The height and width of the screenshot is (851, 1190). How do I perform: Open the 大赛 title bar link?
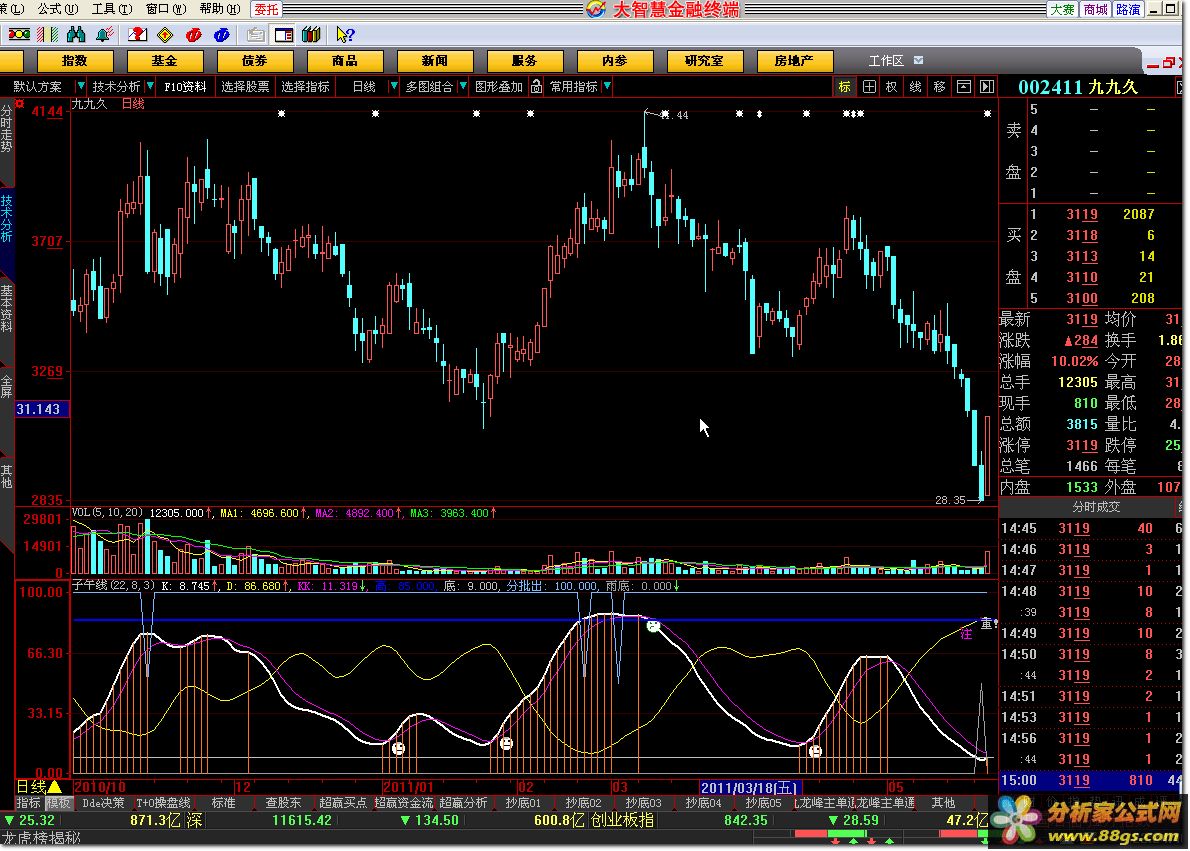click(1062, 9)
